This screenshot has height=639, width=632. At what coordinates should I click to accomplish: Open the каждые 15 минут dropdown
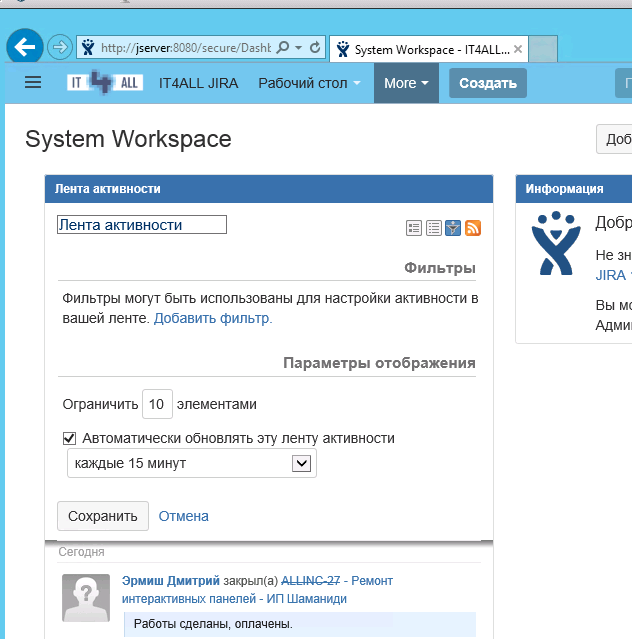tap(192, 463)
